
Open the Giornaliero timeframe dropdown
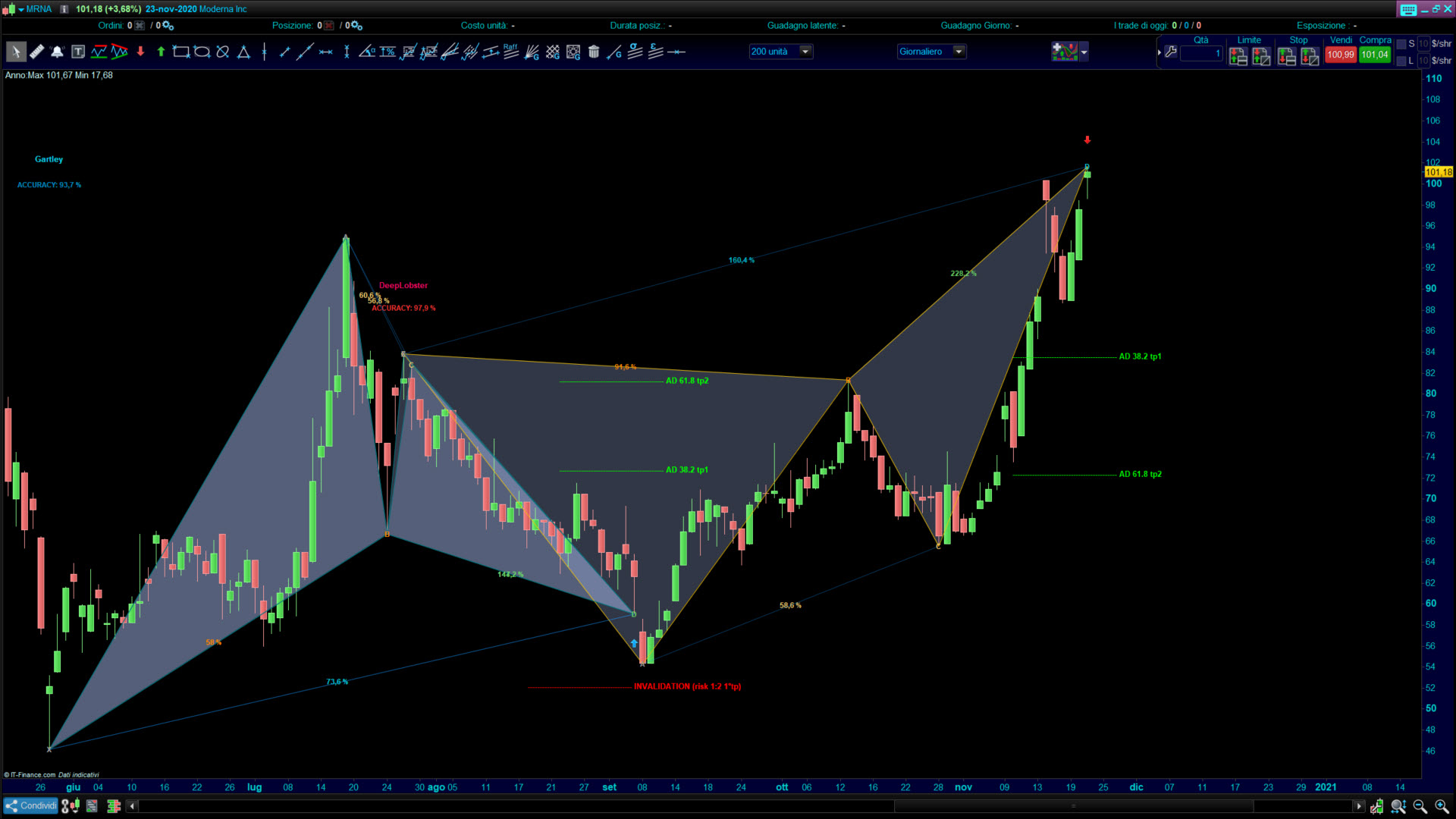959,52
